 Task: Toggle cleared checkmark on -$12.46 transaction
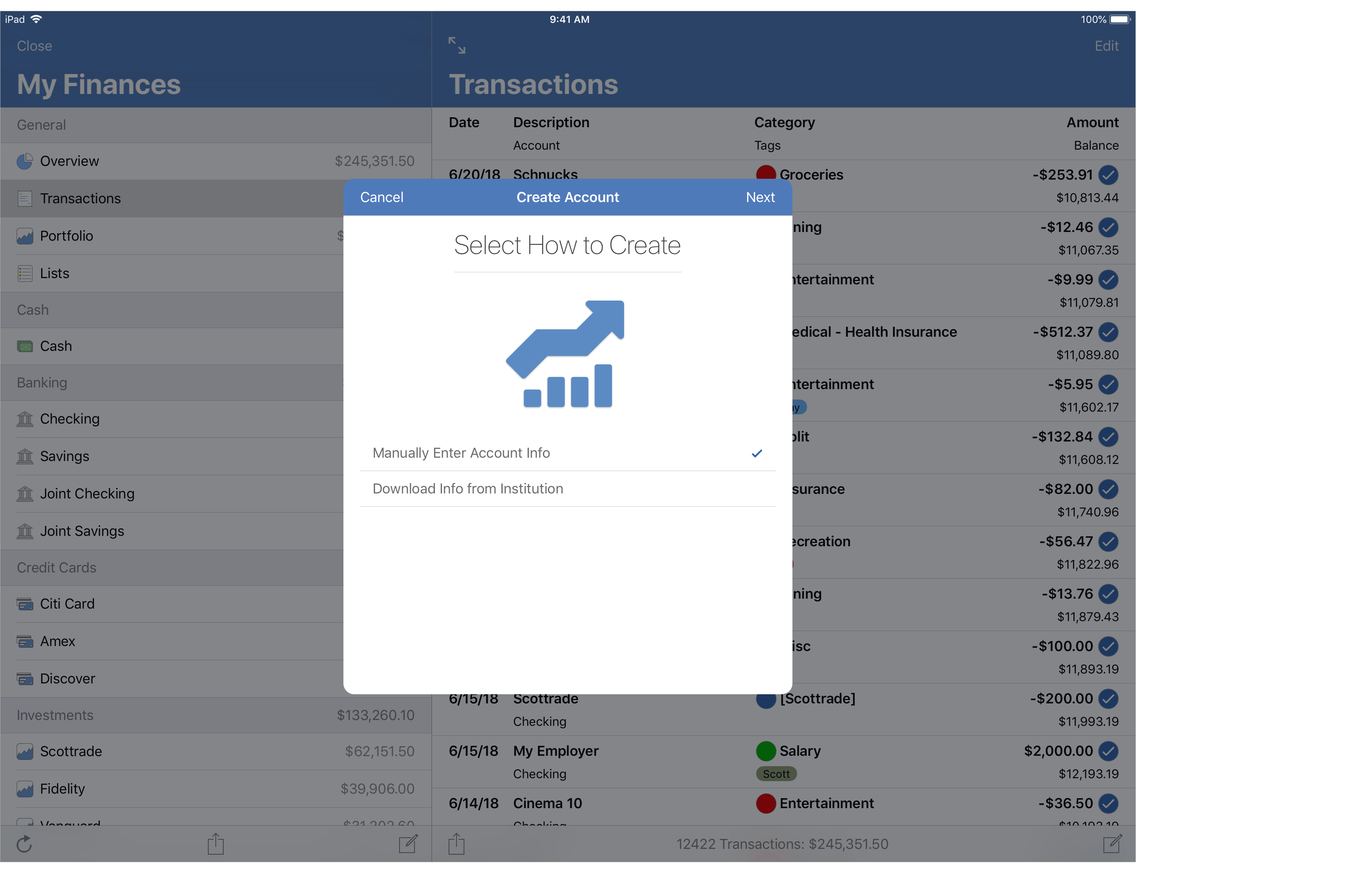[1108, 227]
